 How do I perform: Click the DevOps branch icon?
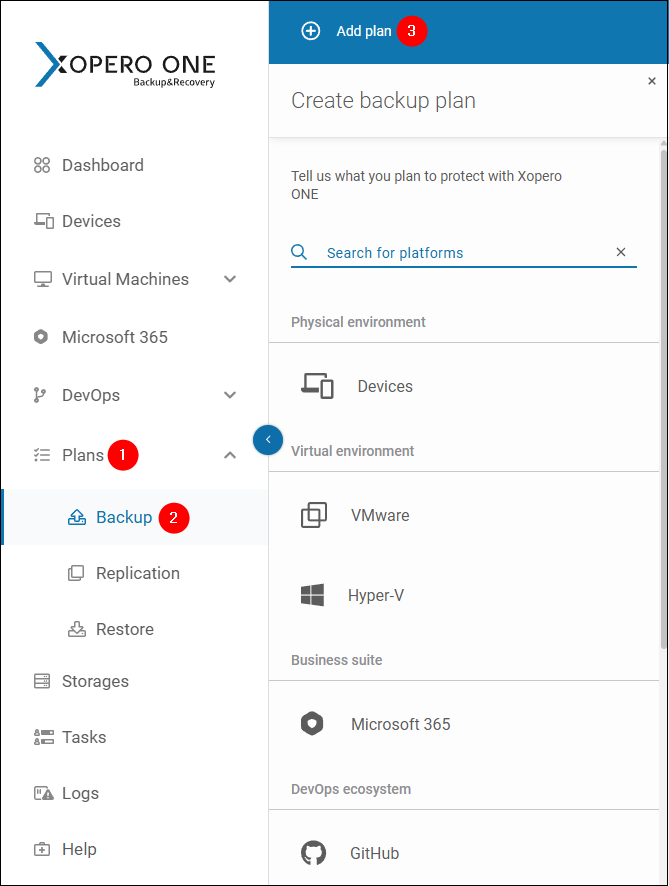[x=40, y=395]
